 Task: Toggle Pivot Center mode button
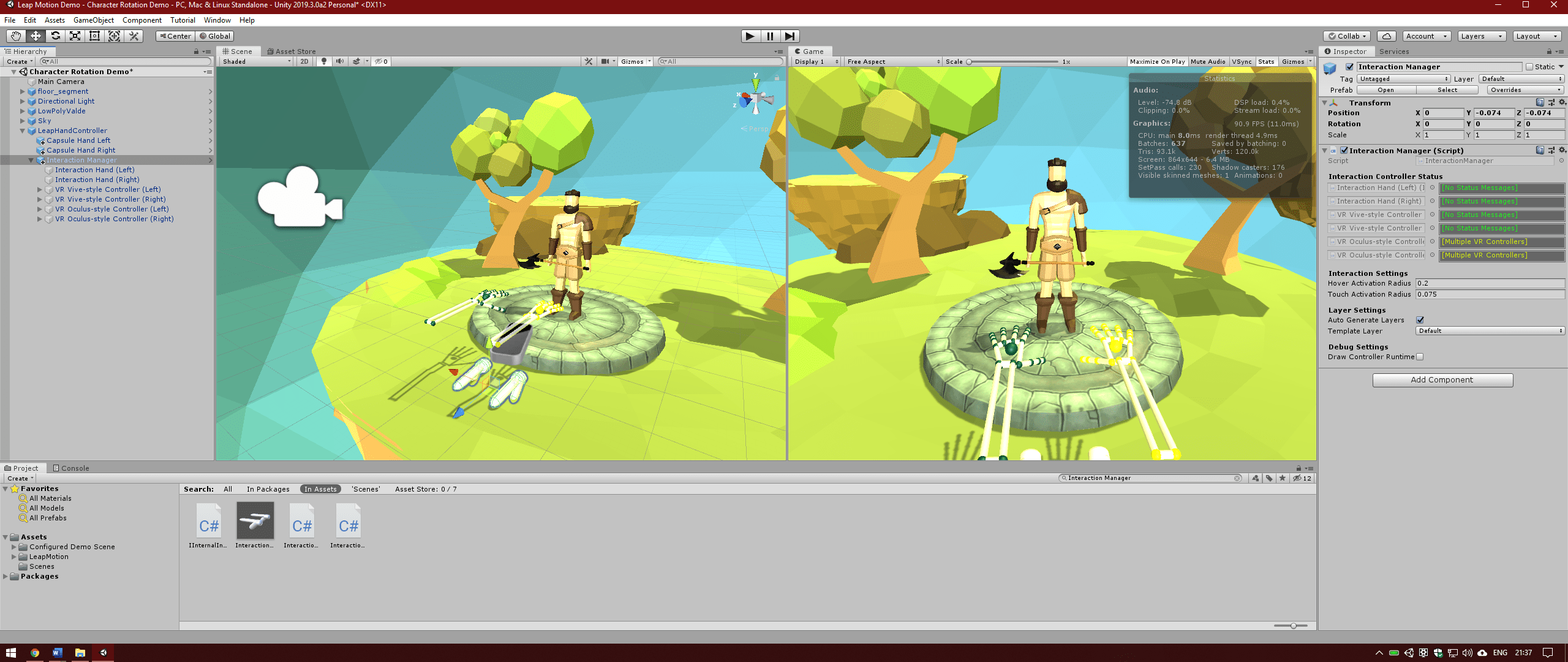coord(175,36)
